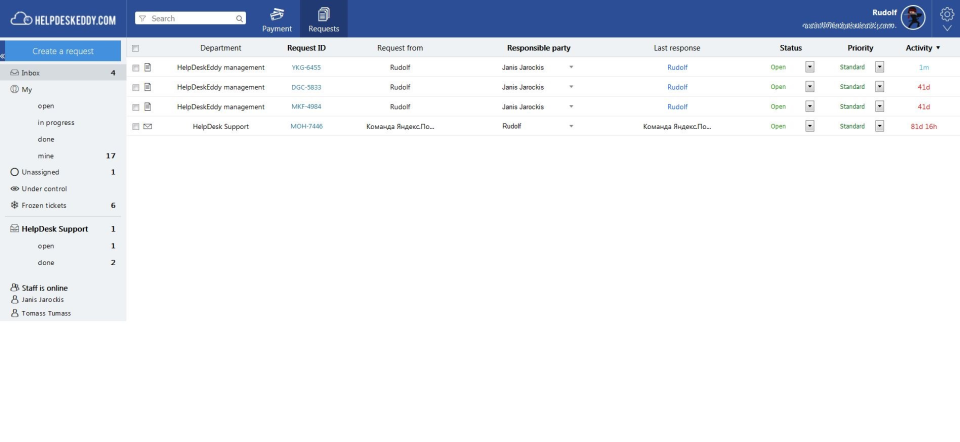Open the Payment section icon
This screenshot has height=442, width=960.
coord(277,14)
